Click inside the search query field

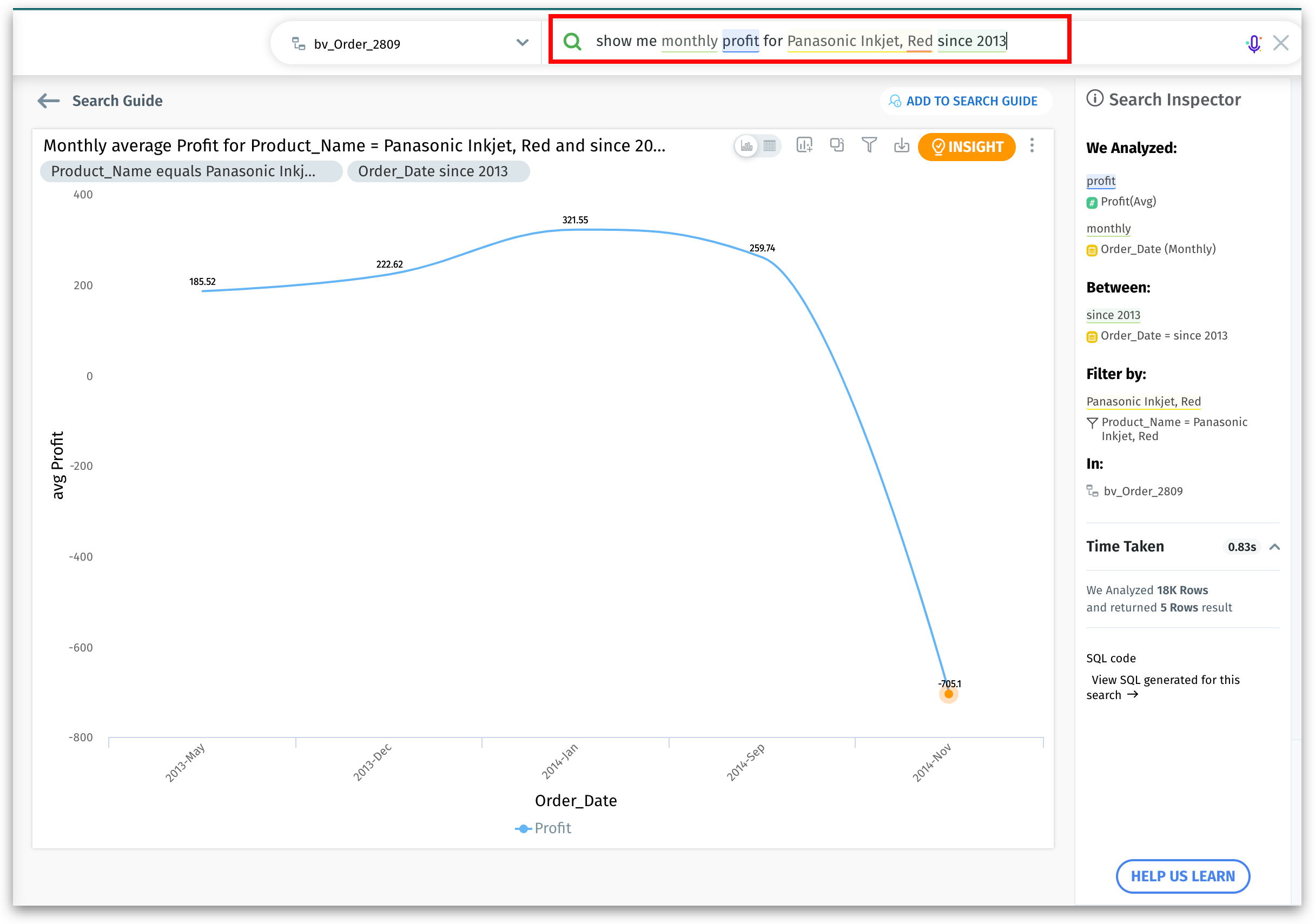802,41
